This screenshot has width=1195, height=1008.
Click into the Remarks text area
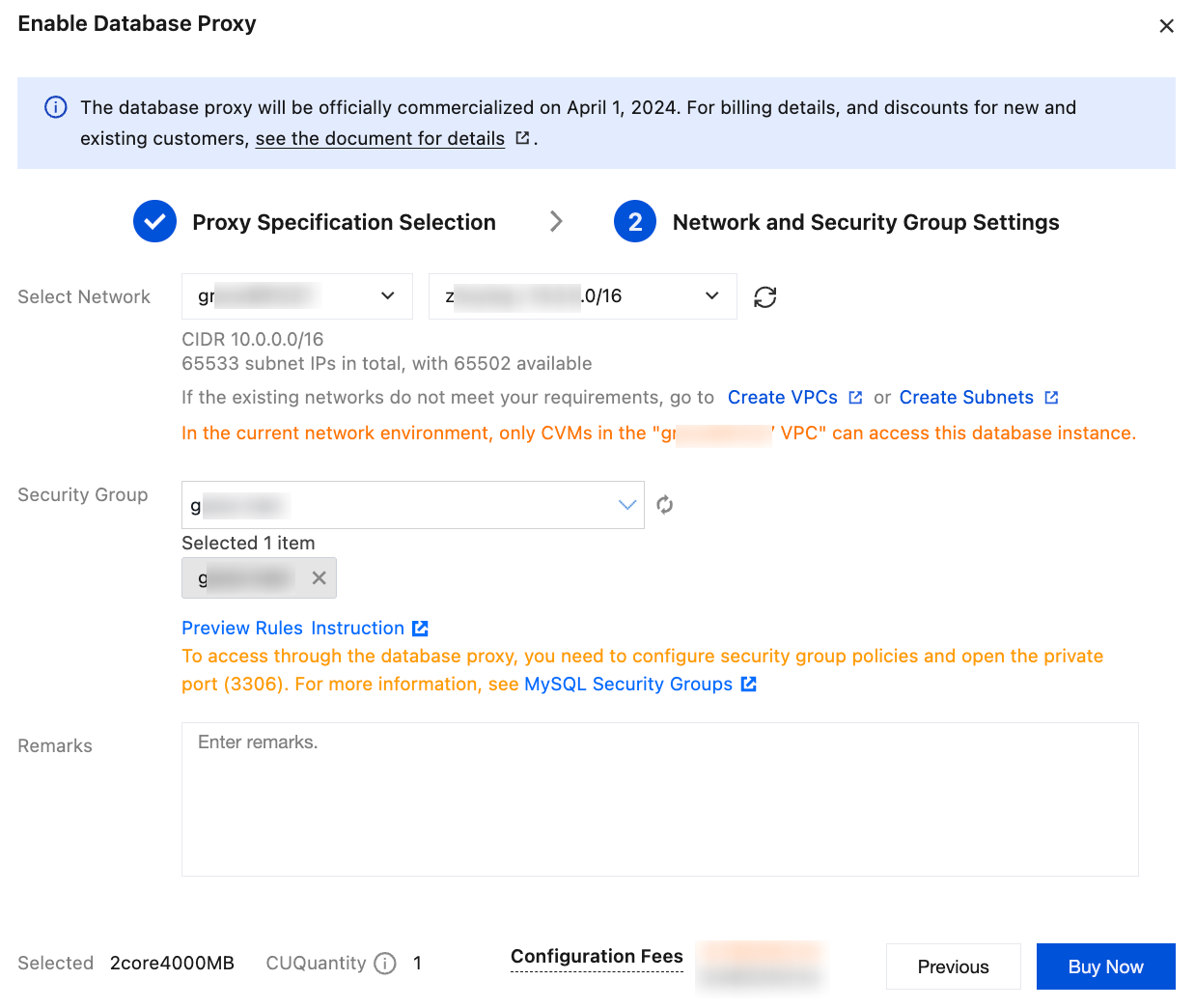pyautogui.click(x=659, y=799)
